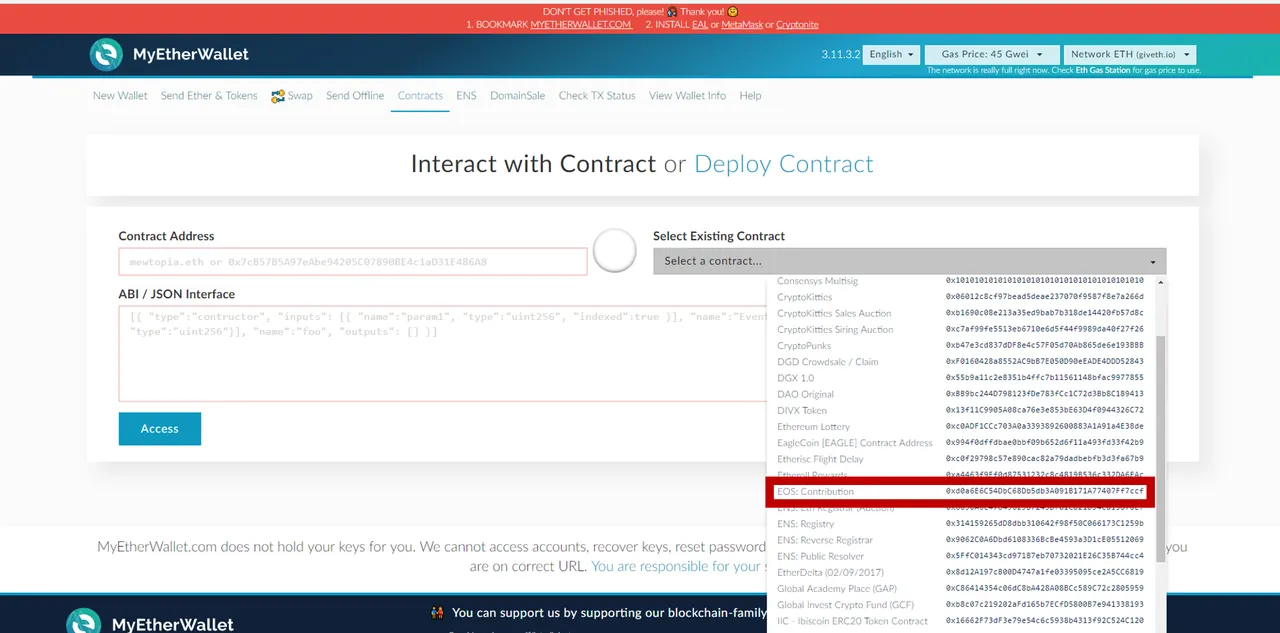This screenshot has height=633, width=1280.
Task: Select CryptoPunks from the contract list
Action: 960,345
